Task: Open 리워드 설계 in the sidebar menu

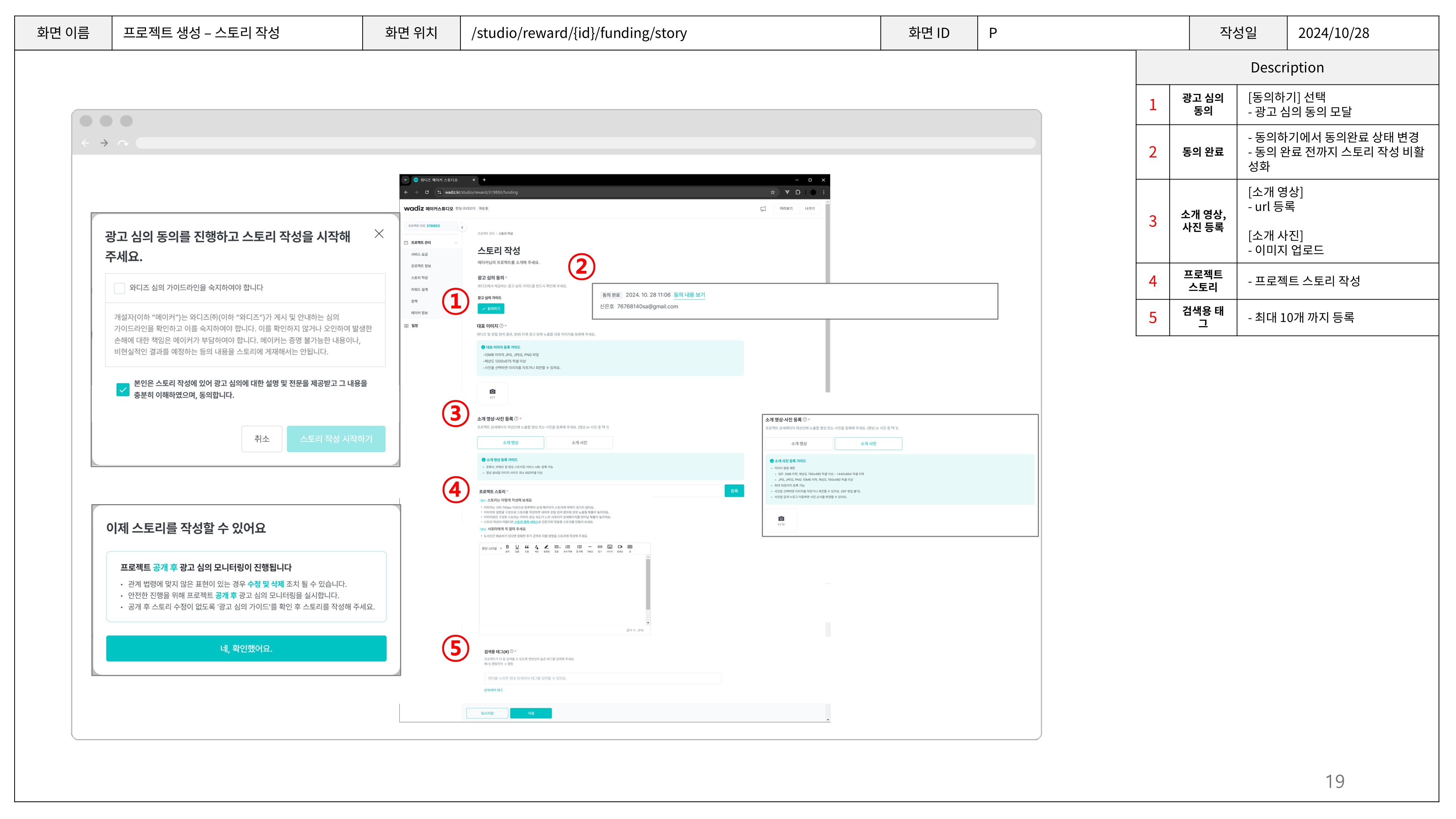Action: pos(419,289)
